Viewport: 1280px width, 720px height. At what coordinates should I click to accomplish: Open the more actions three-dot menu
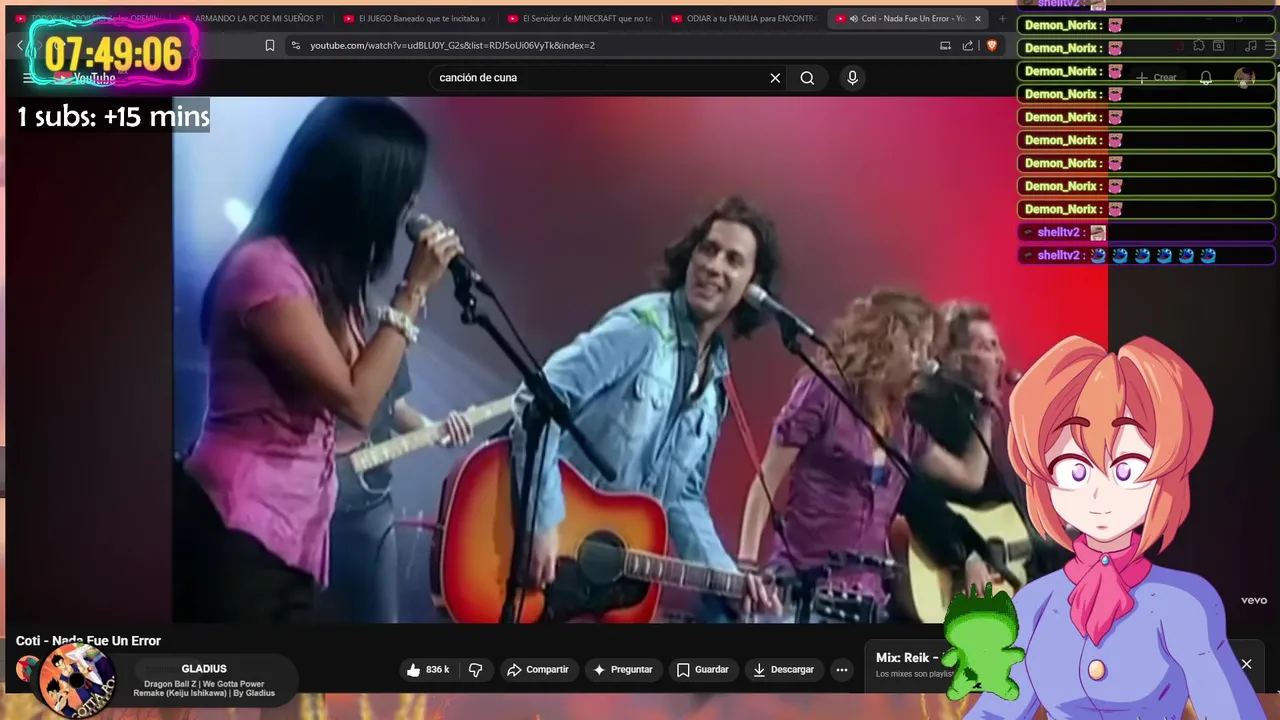click(x=842, y=670)
